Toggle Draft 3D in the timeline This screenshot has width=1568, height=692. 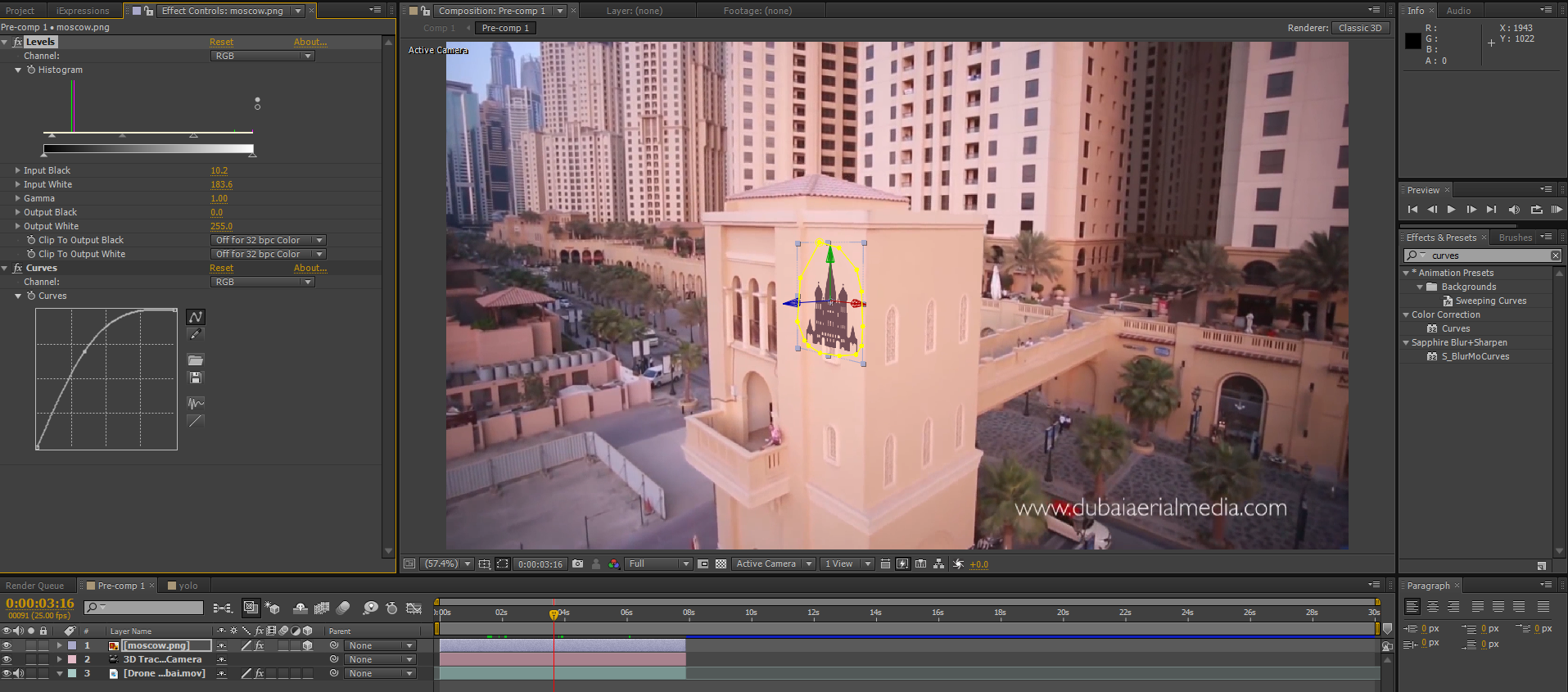(273, 608)
